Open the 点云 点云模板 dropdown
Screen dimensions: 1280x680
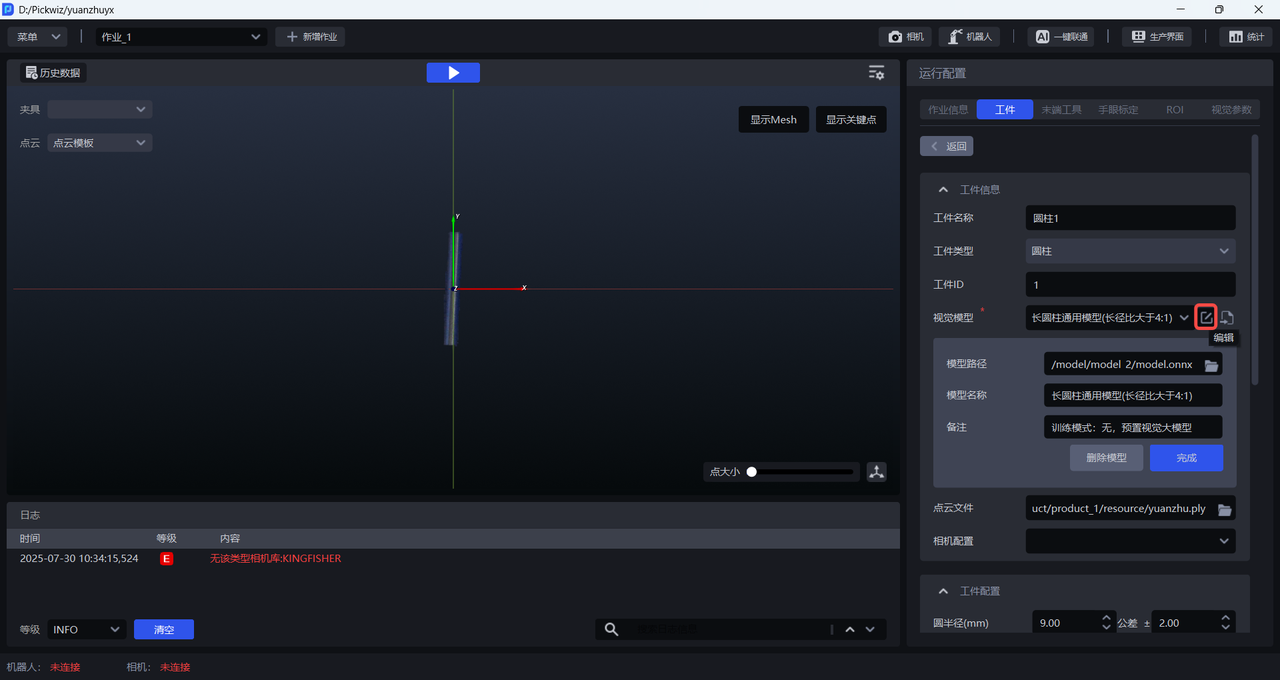(x=99, y=143)
